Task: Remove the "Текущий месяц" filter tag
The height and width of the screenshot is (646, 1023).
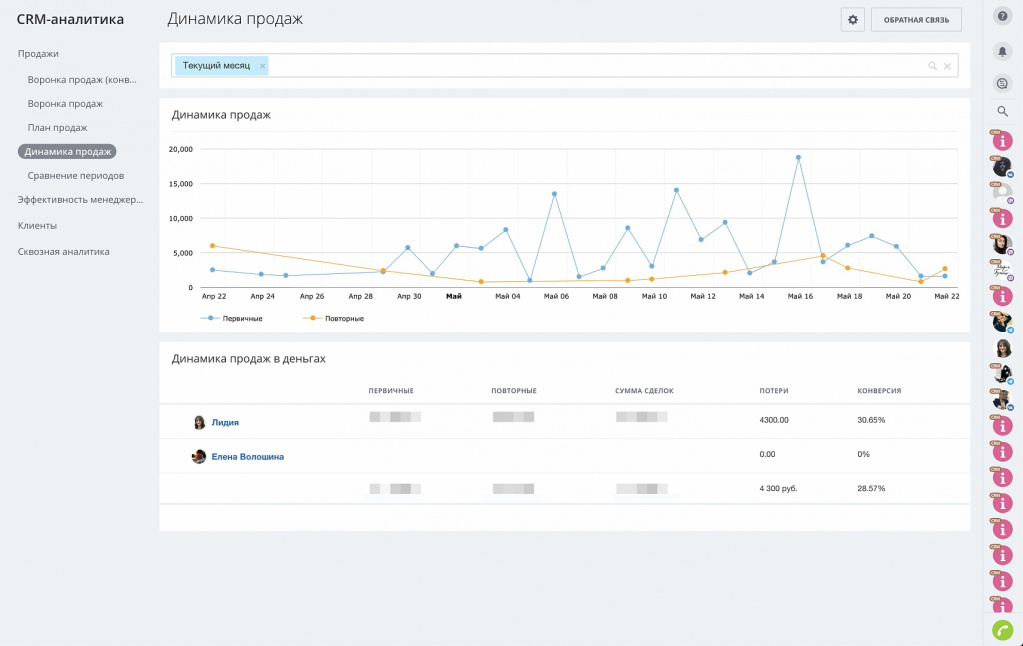Action: 262,66
